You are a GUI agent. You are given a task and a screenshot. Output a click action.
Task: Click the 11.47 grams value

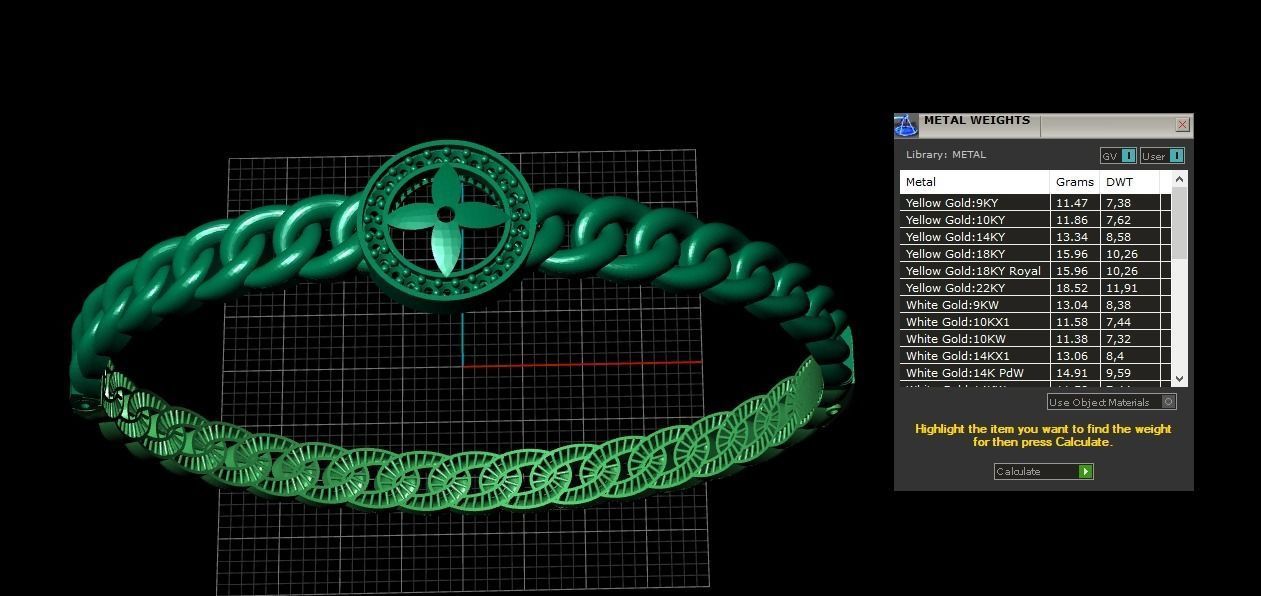[1071, 203]
